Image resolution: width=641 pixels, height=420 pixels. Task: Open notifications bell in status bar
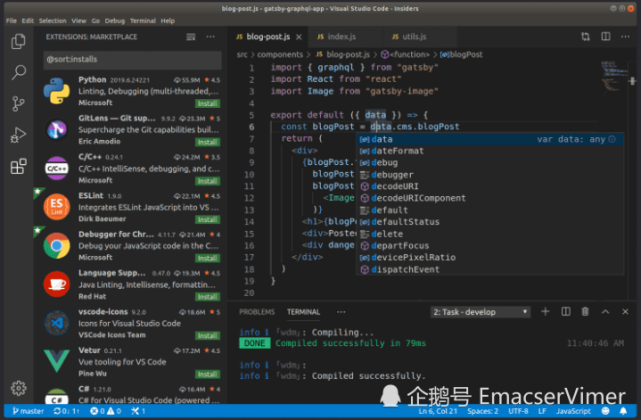[623, 411]
